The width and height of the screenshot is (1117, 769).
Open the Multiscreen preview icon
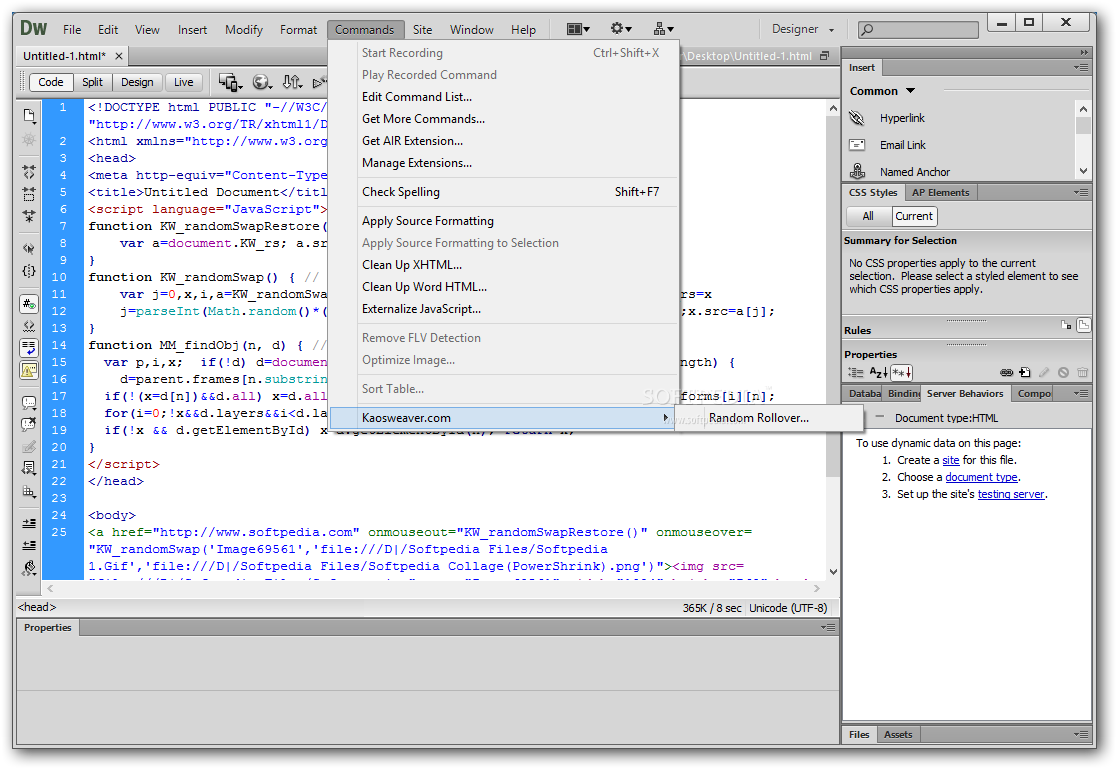click(x=230, y=83)
